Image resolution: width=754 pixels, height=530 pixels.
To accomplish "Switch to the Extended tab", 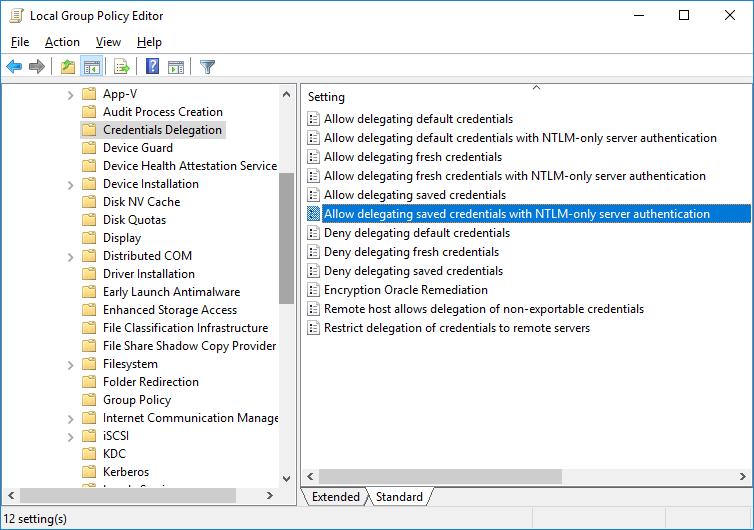I will tap(335, 496).
